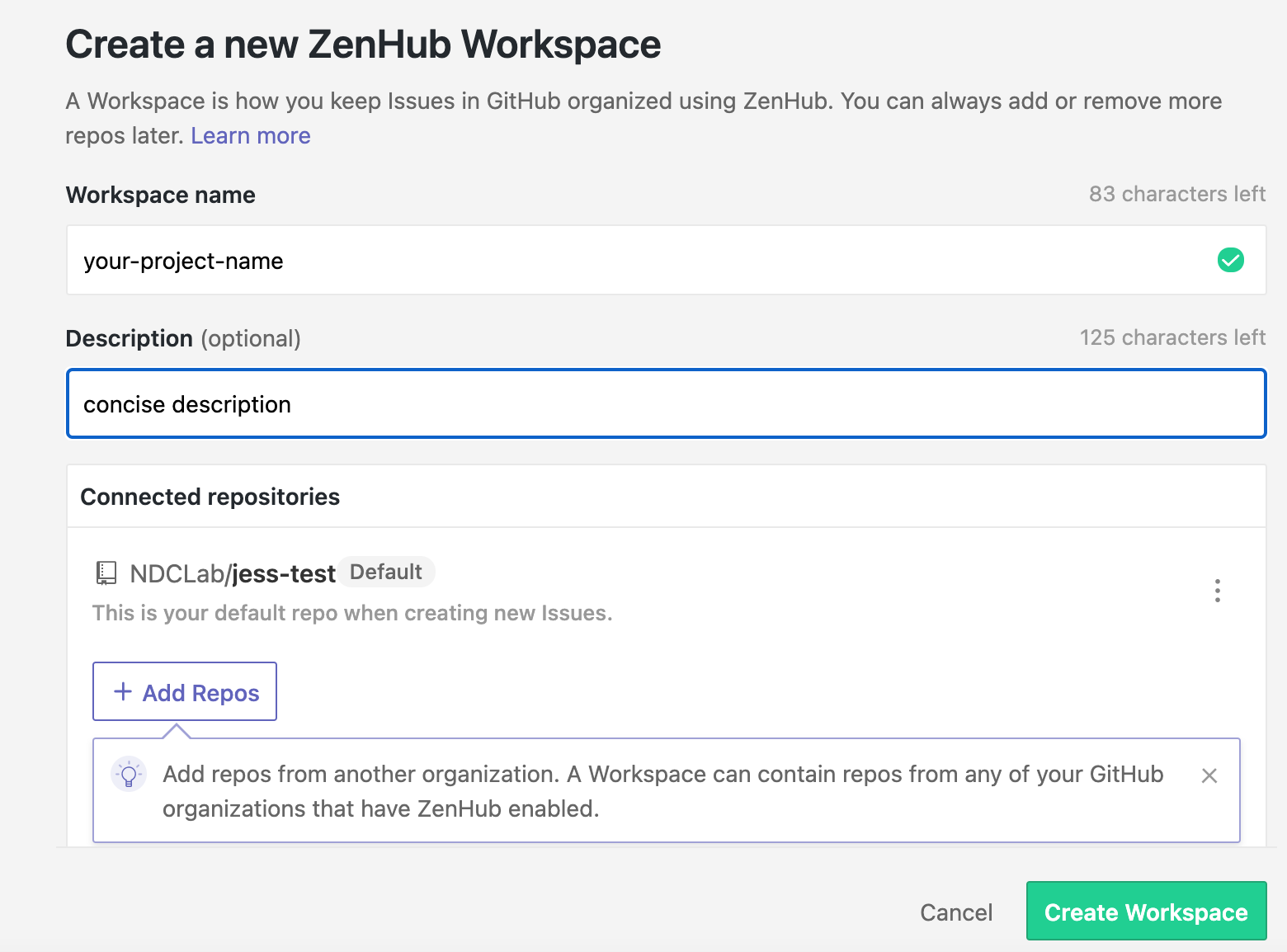Select the NDCLab/jess-test repository name

(233, 573)
